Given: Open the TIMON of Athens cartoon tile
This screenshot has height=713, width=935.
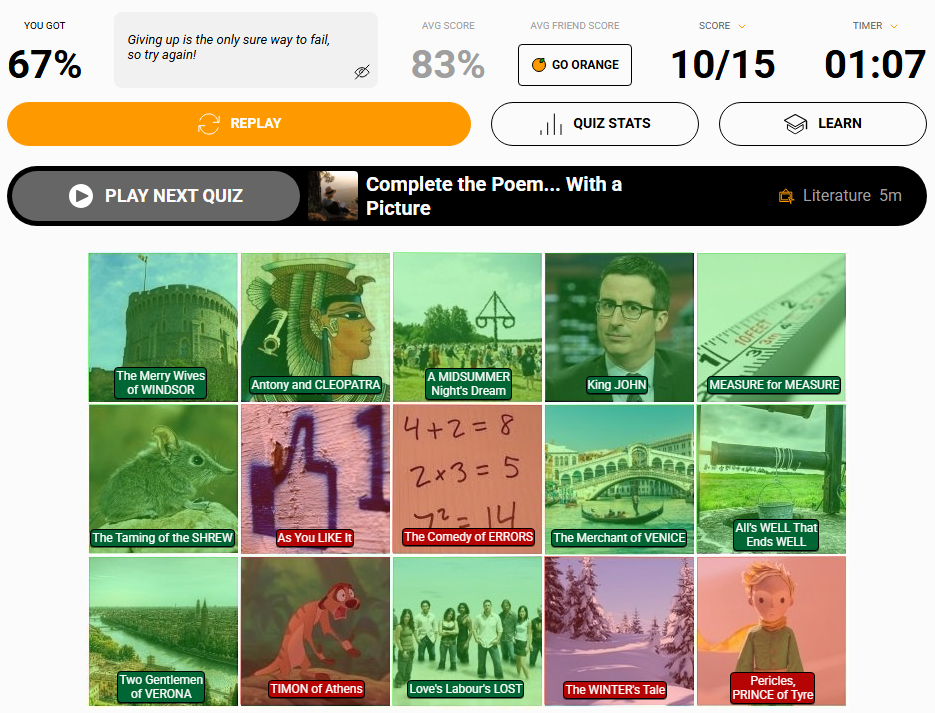Looking at the screenshot, I should tap(315, 631).
